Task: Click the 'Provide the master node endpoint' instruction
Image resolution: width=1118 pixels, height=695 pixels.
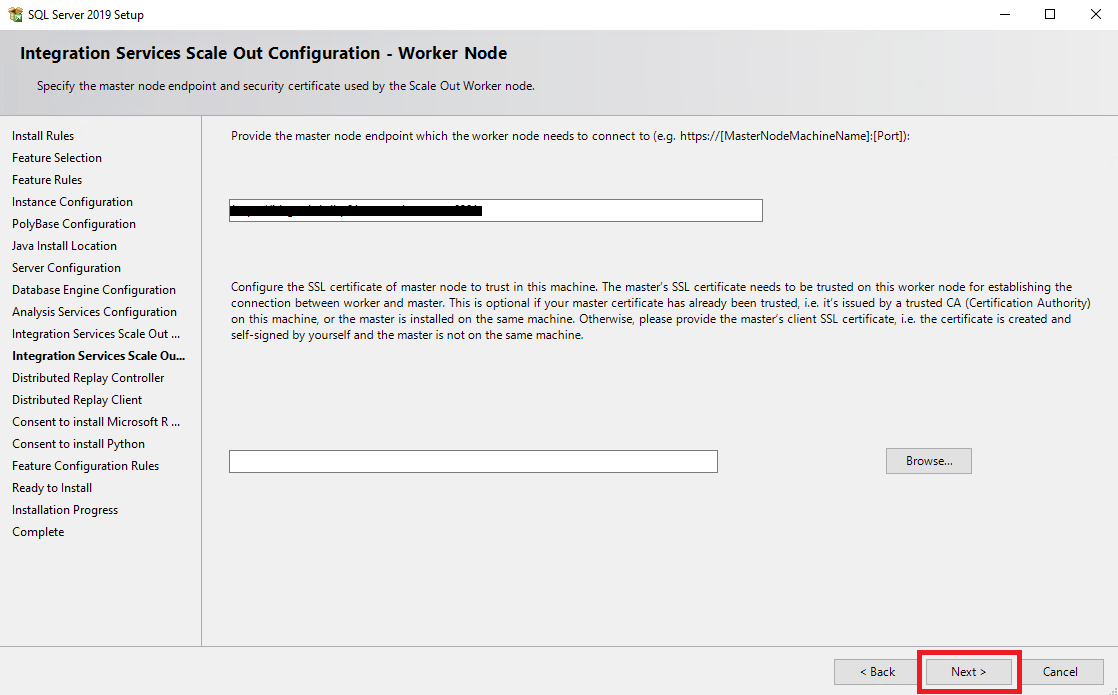Action: tap(570, 135)
